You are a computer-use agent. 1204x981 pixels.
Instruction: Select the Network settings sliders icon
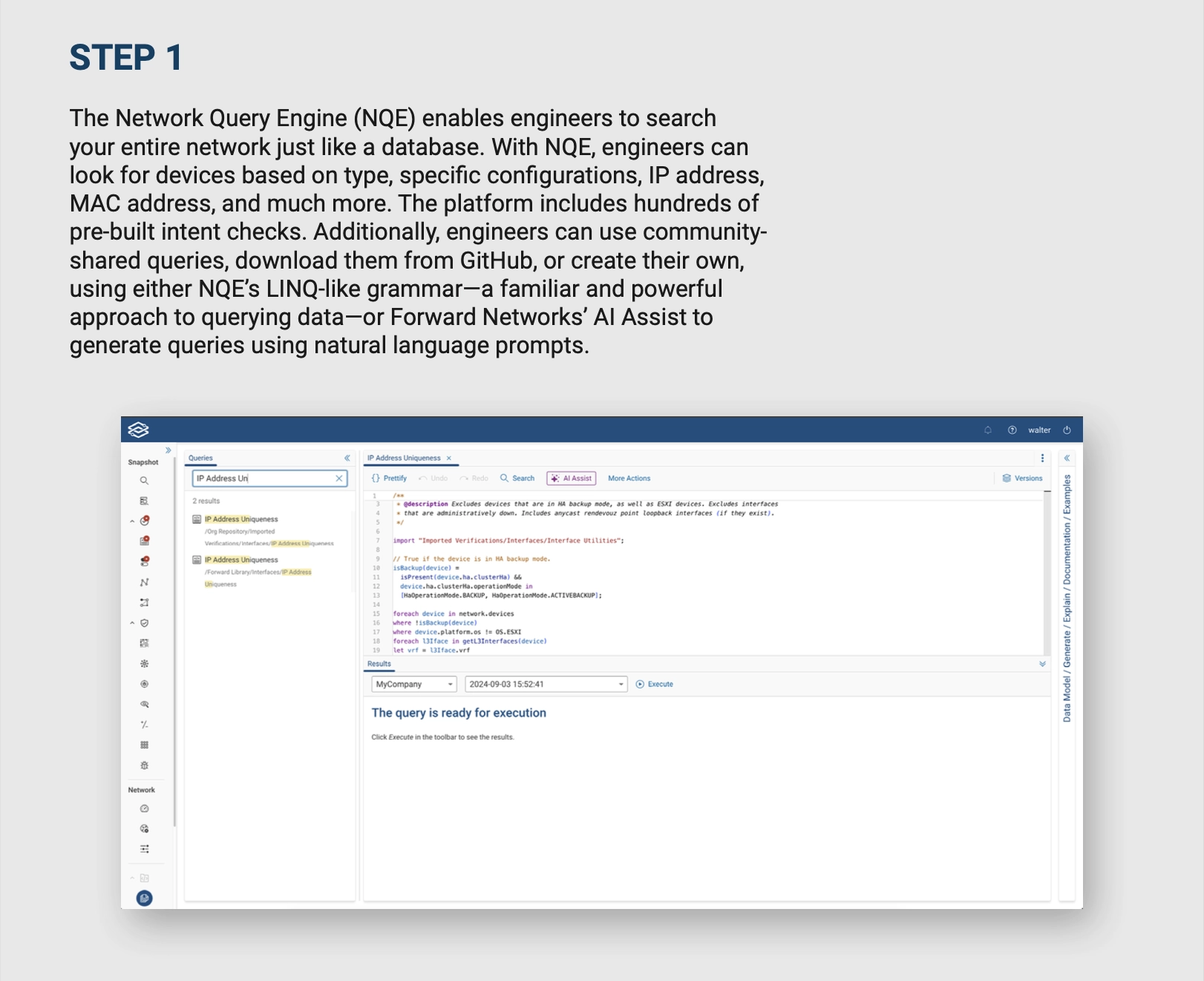(144, 848)
